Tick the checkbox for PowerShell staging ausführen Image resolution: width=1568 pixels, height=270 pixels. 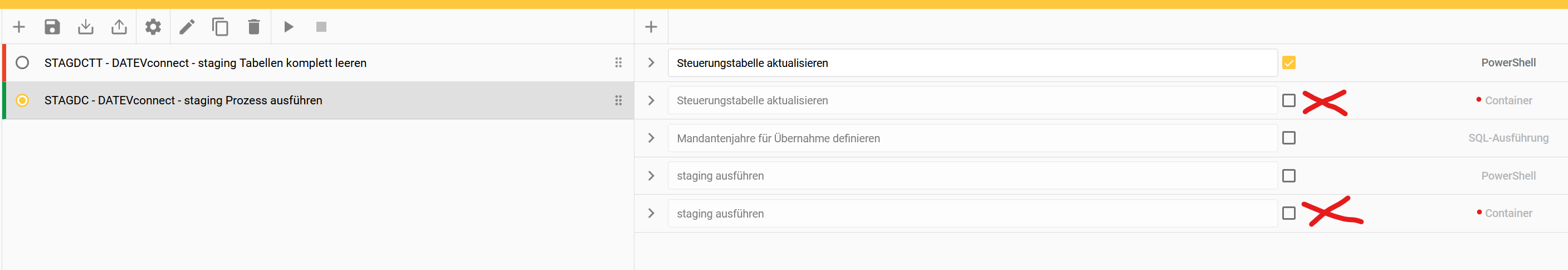tap(1288, 176)
